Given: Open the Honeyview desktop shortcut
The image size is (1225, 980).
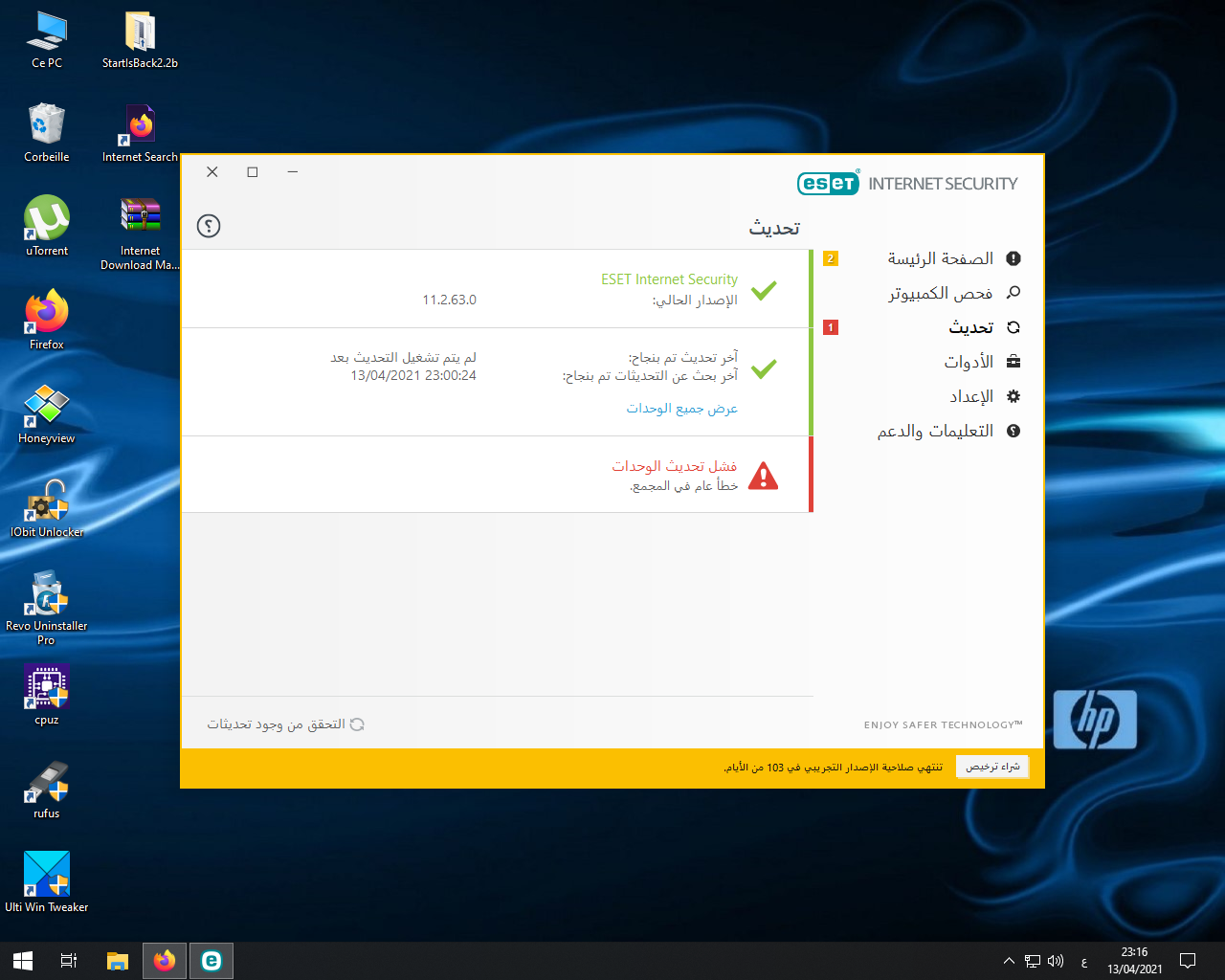Looking at the screenshot, I should tap(47, 413).
